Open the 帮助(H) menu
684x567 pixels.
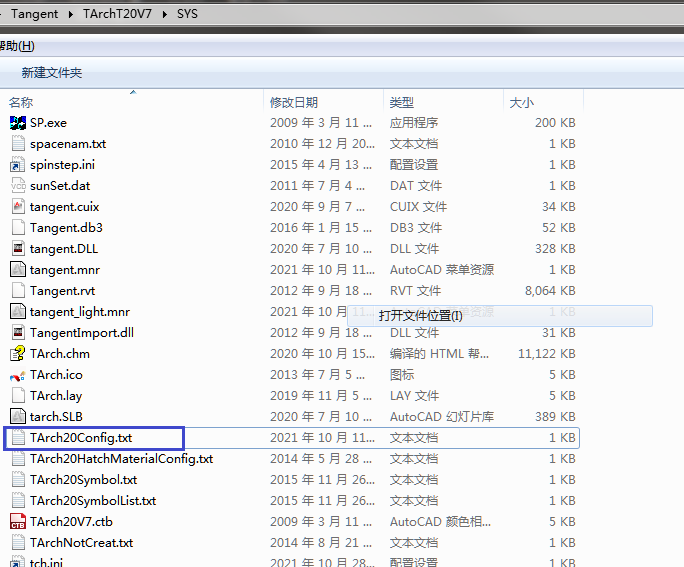[16, 46]
